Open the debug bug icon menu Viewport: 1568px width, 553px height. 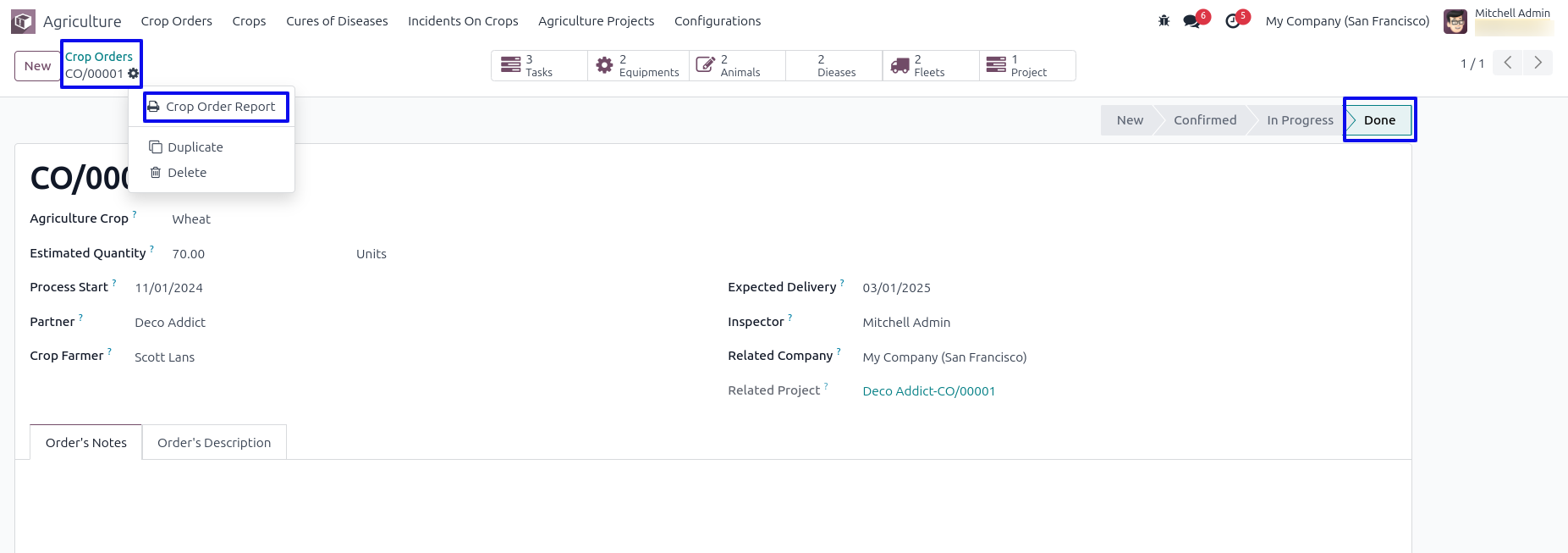coord(1164,21)
